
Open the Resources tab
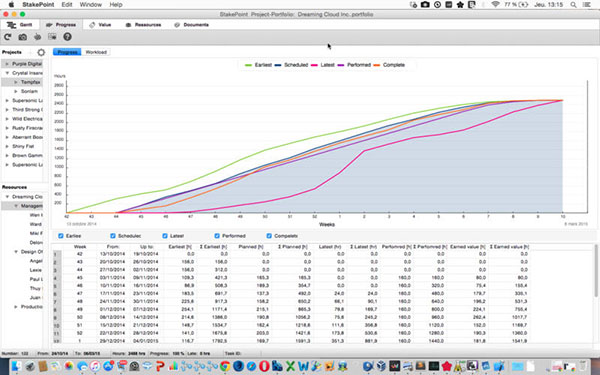pos(143,24)
